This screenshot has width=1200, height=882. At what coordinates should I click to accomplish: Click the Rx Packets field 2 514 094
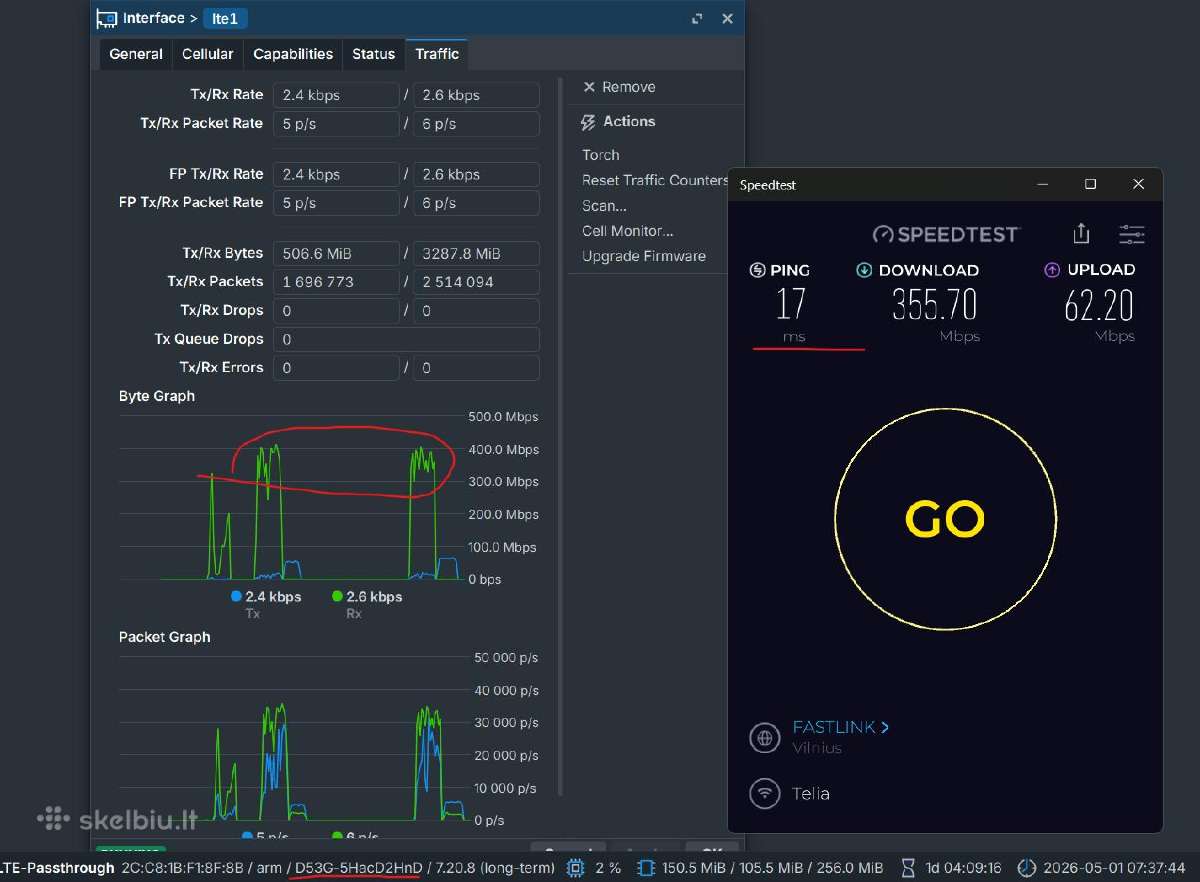point(476,282)
